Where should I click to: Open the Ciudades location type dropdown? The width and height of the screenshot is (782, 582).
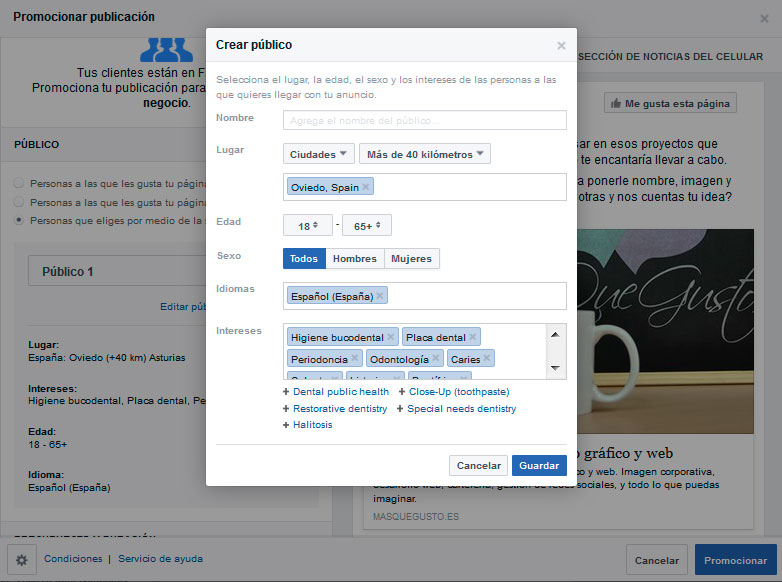pyautogui.click(x=319, y=154)
